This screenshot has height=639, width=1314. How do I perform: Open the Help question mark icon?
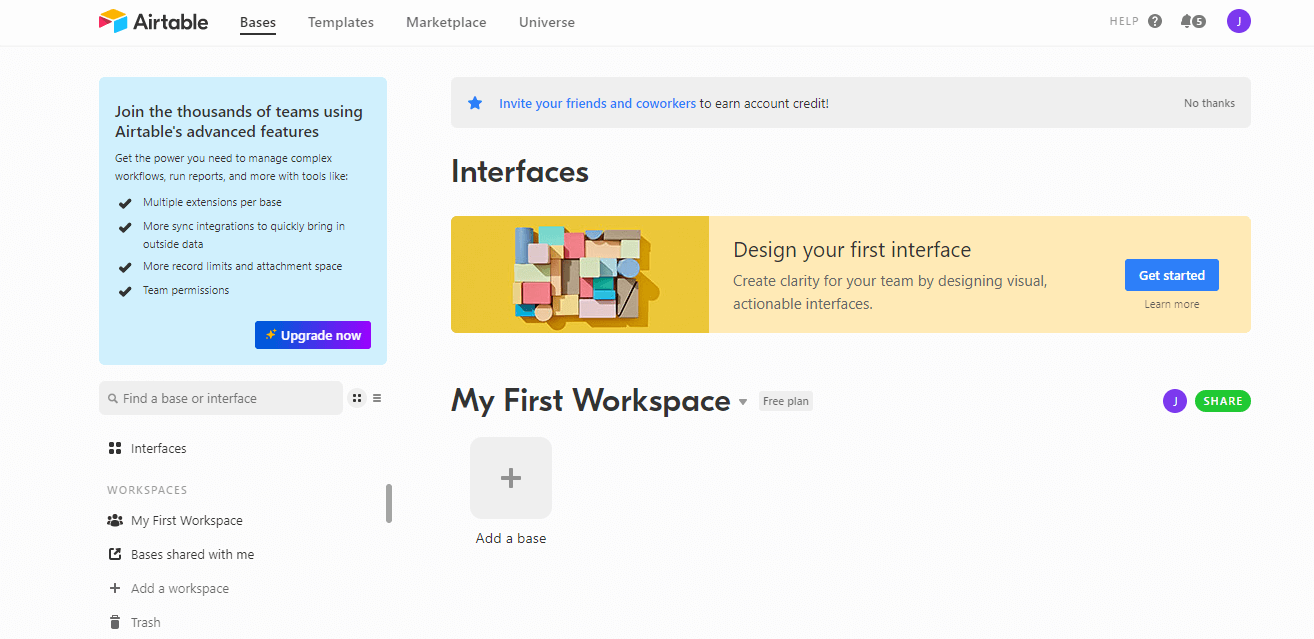pos(1154,20)
